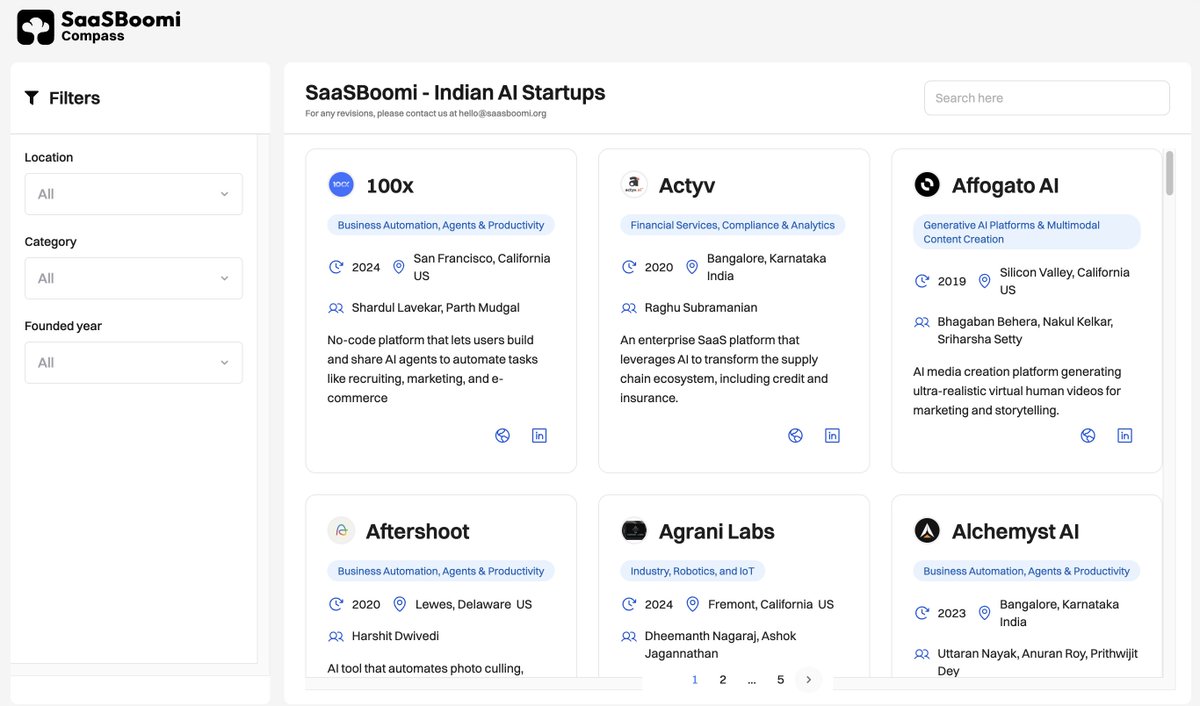Go to page 1 in pagination
This screenshot has height=706, width=1200.
695,680
